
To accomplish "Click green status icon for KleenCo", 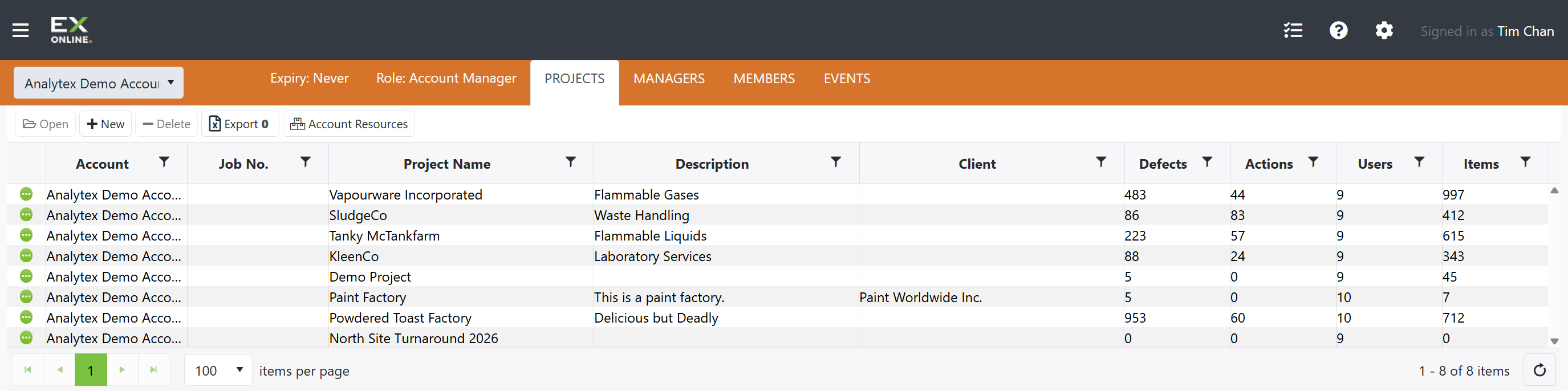I will (26, 255).
